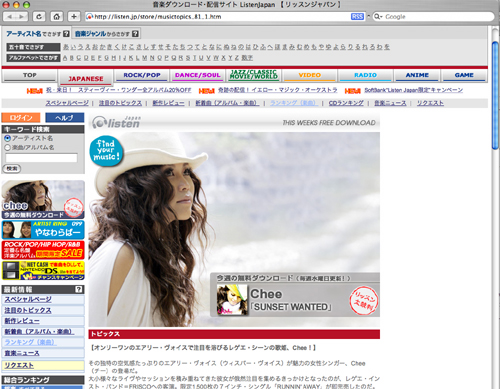This screenshot has width=500, height=389.
Task: Click the red stamp beside Chee SUNSET WANTED
Action: pos(364,300)
